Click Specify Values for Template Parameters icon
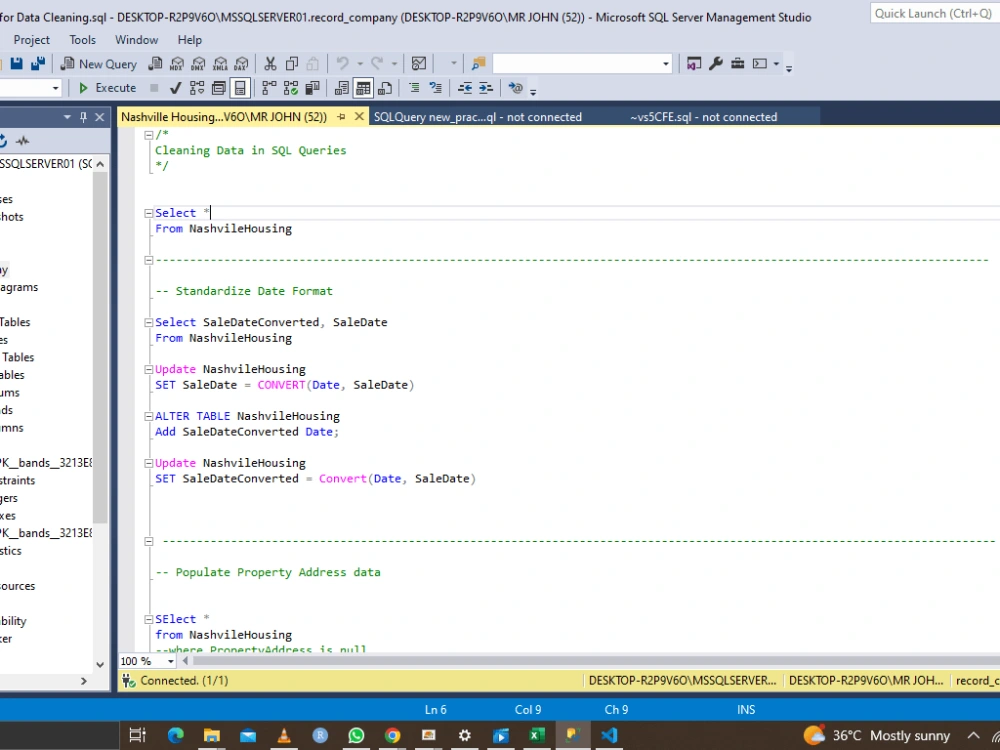The image size is (1000, 750). [515, 88]
